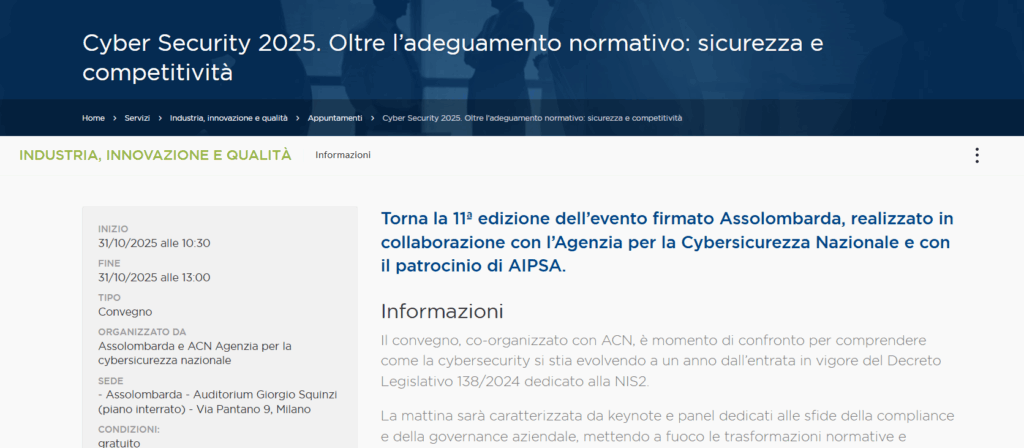Click the Convegno event type value
The image size is (1024, 448).
[x=125, y=311]
